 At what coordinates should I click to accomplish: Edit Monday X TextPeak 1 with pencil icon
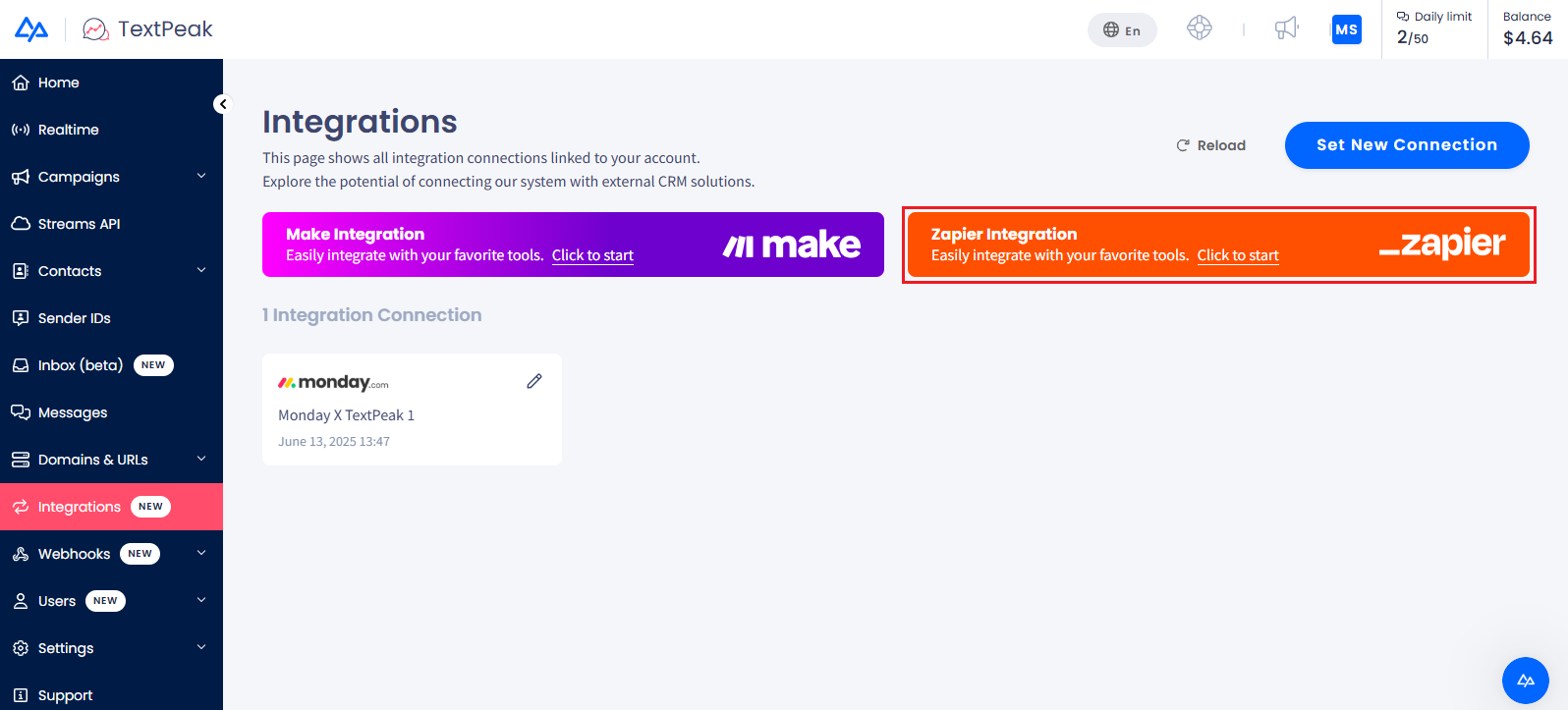click(x=534, y=381)
